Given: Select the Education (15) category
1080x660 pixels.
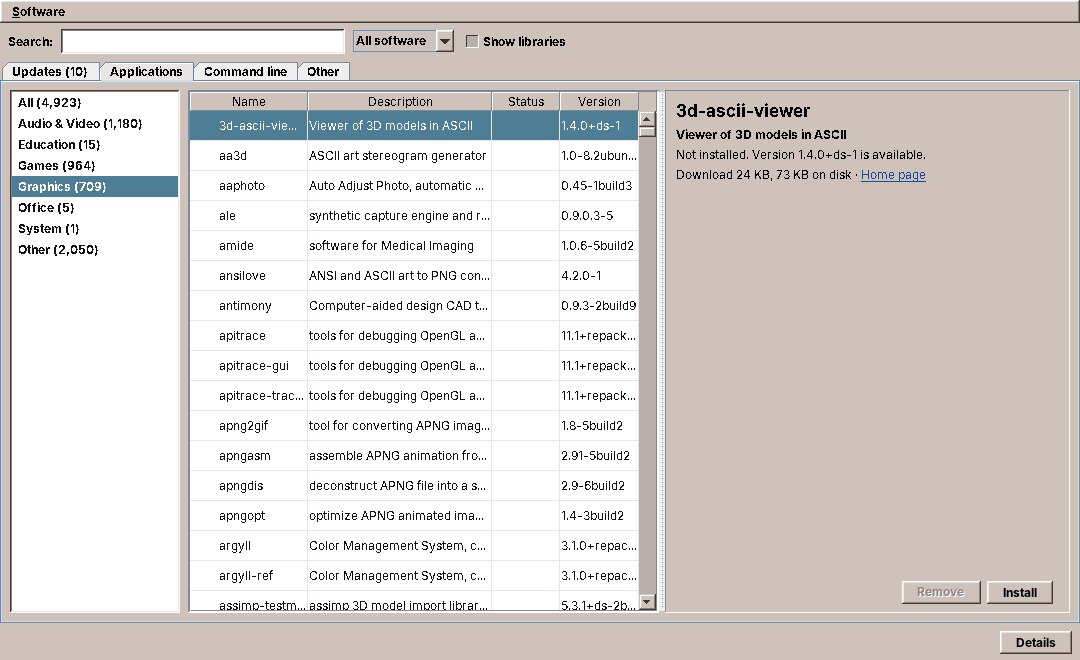Looking at the screenshot, I should pyautogui.click(x=94, y=145).
